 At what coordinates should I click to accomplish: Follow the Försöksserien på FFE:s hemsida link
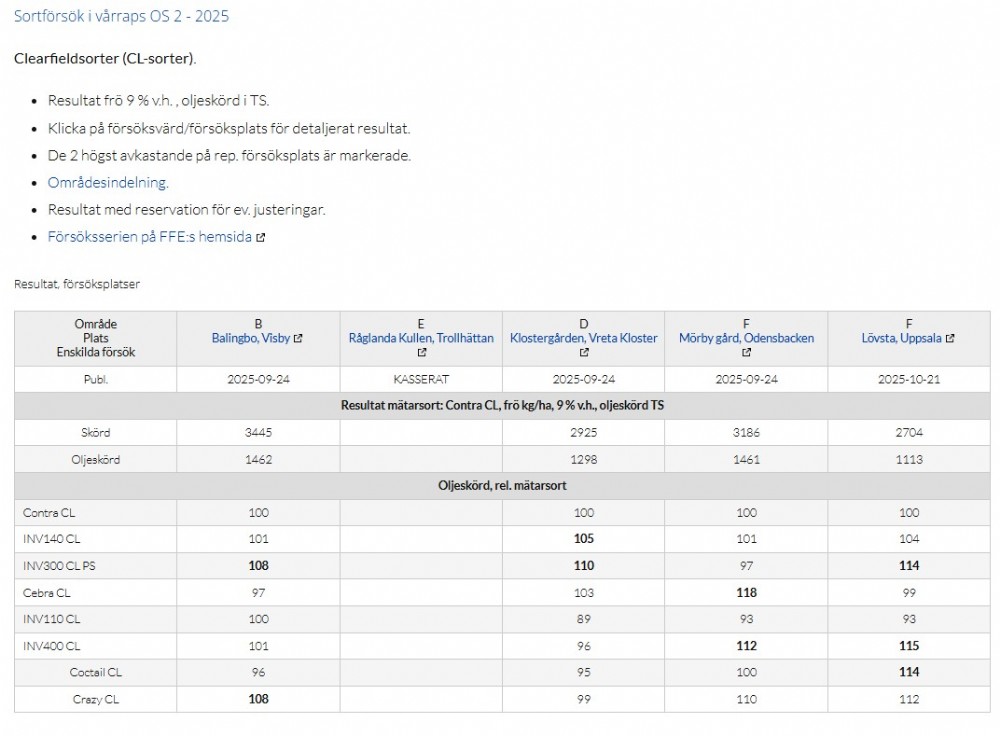[x=149, y=238]
